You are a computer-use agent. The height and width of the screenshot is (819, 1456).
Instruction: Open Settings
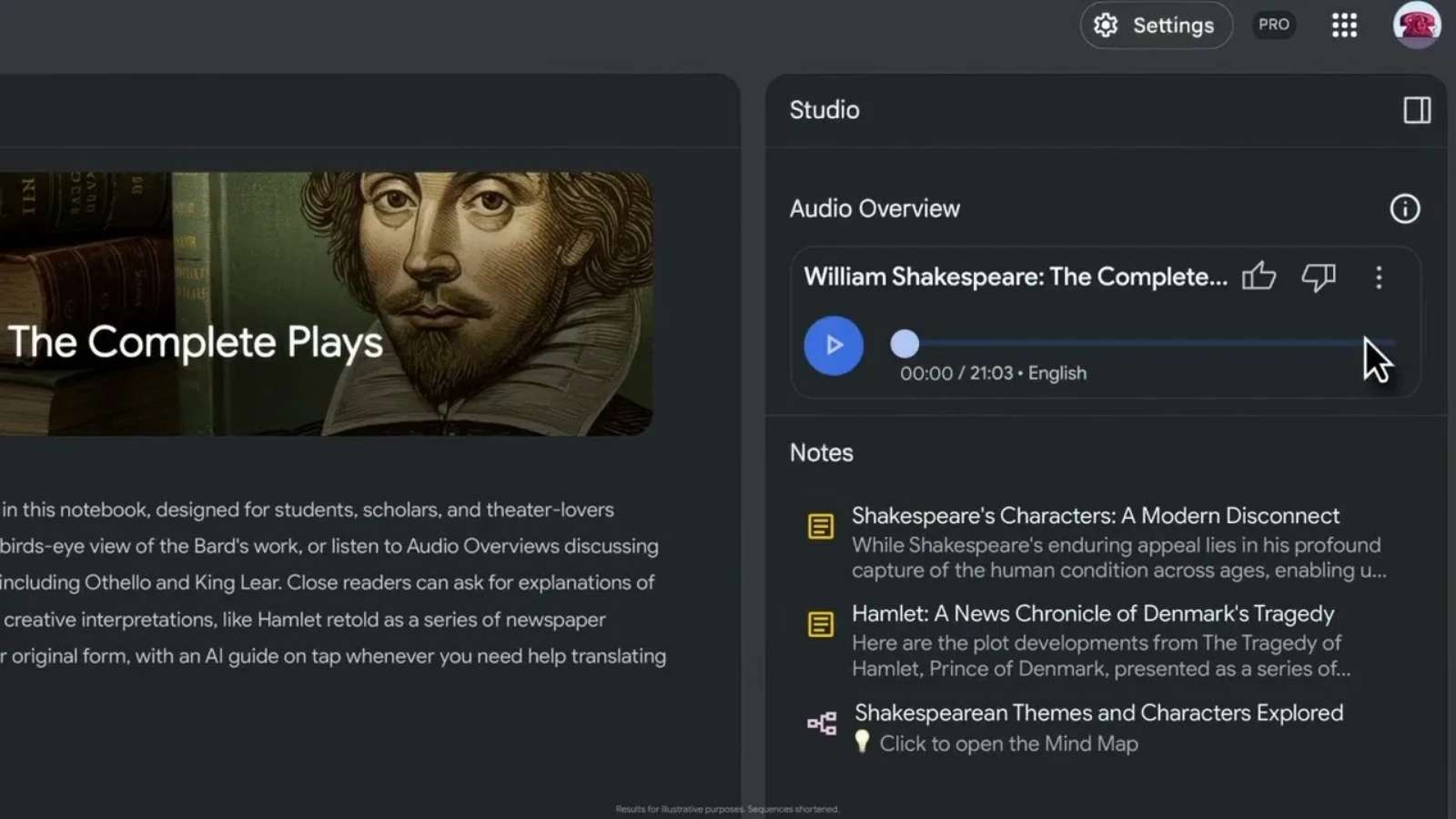1156,25
